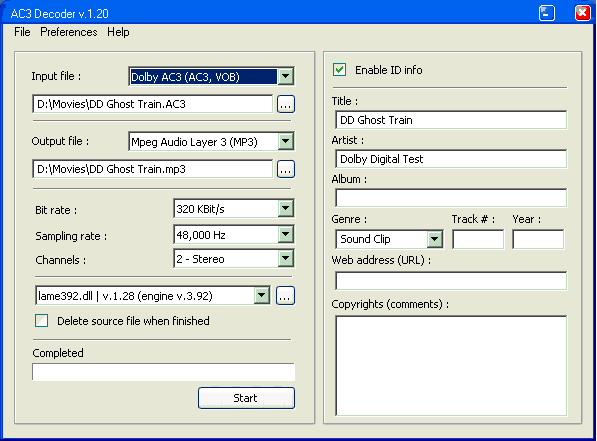
Task: Expand the Channels dropdown
Action: coord(286,259)
